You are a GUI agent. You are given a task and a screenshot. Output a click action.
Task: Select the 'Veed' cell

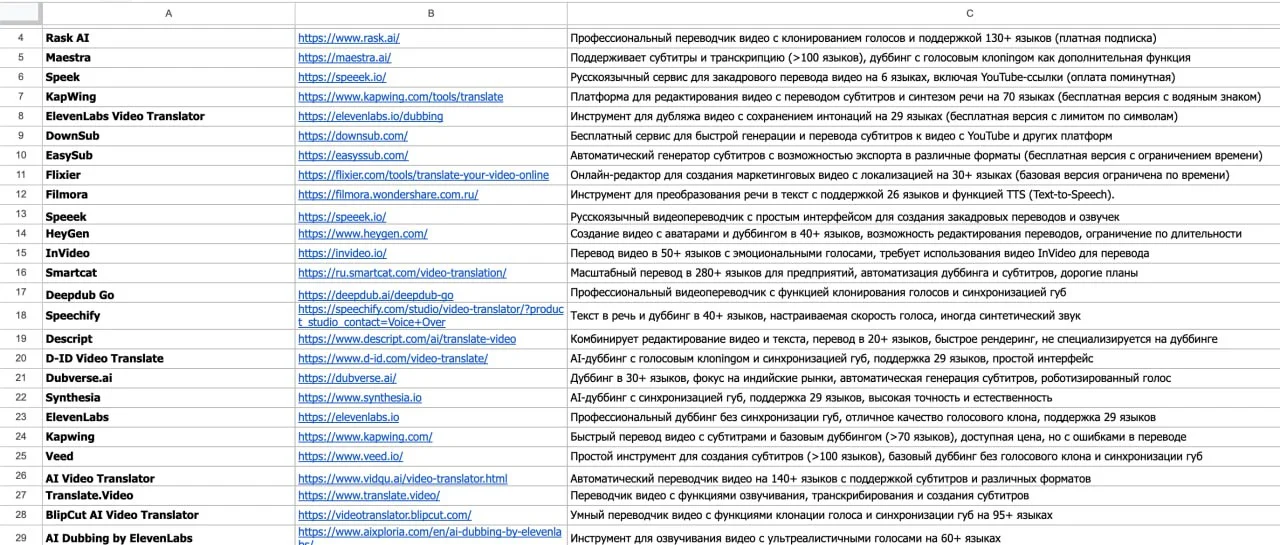pos(168,456)
